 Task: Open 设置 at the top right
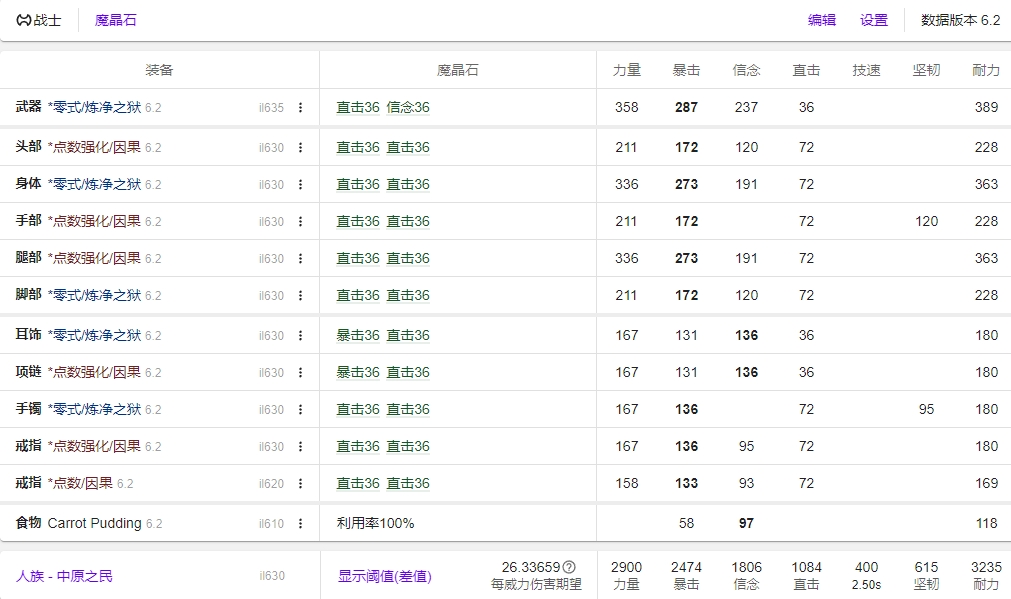click(872, 19)
